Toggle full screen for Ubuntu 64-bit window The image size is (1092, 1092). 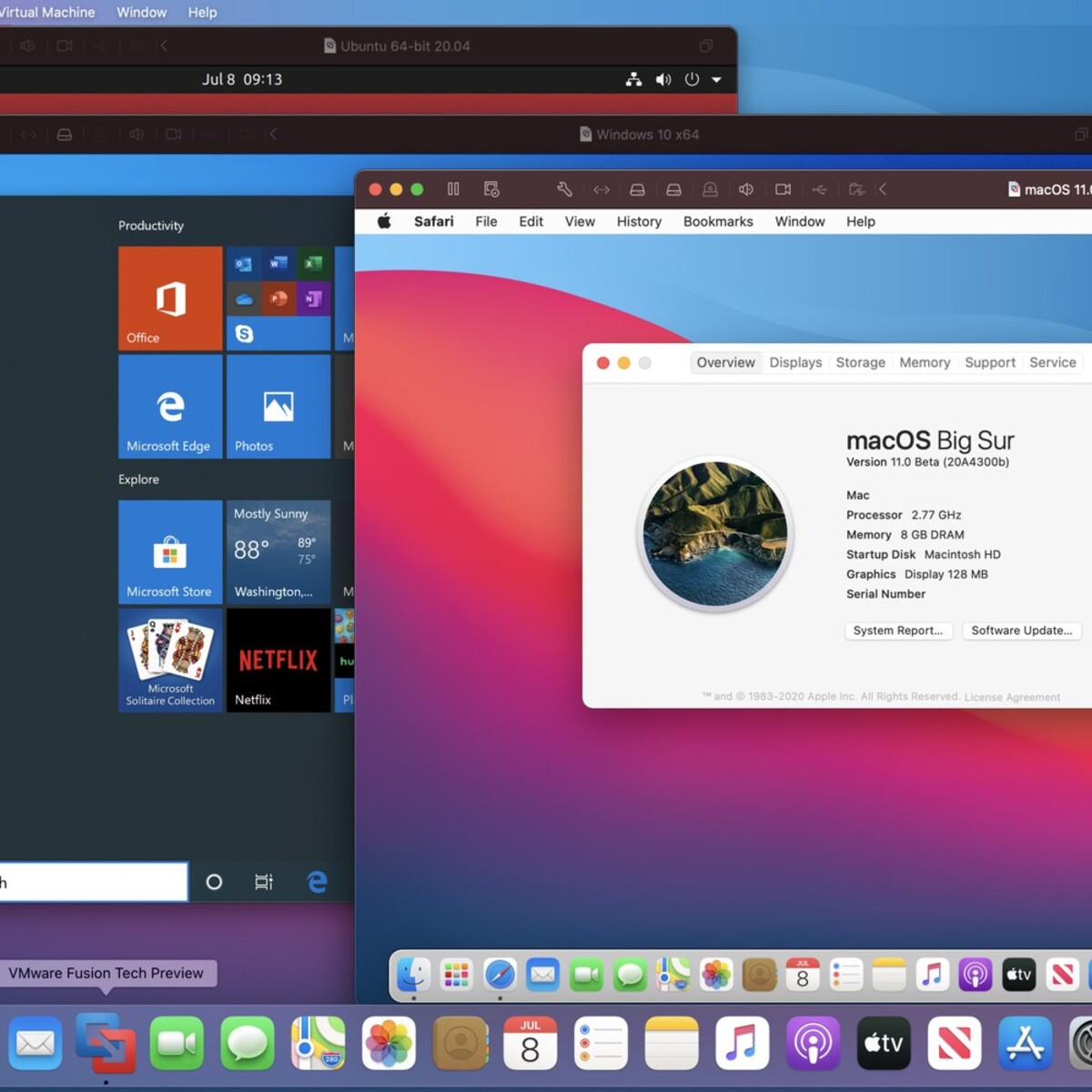pos(706,45)
